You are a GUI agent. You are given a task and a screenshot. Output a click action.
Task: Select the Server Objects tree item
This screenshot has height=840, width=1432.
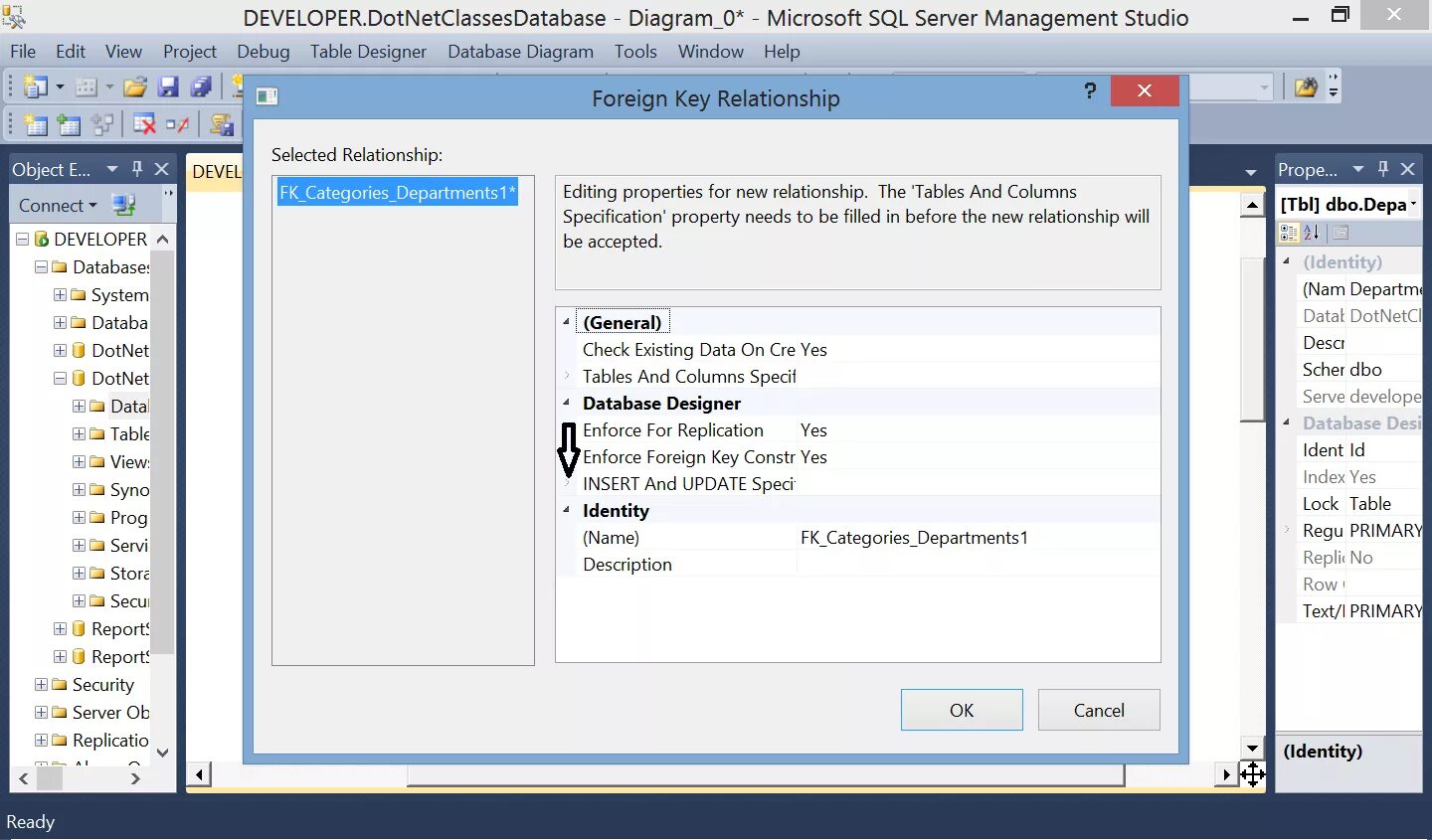point(110,712)
